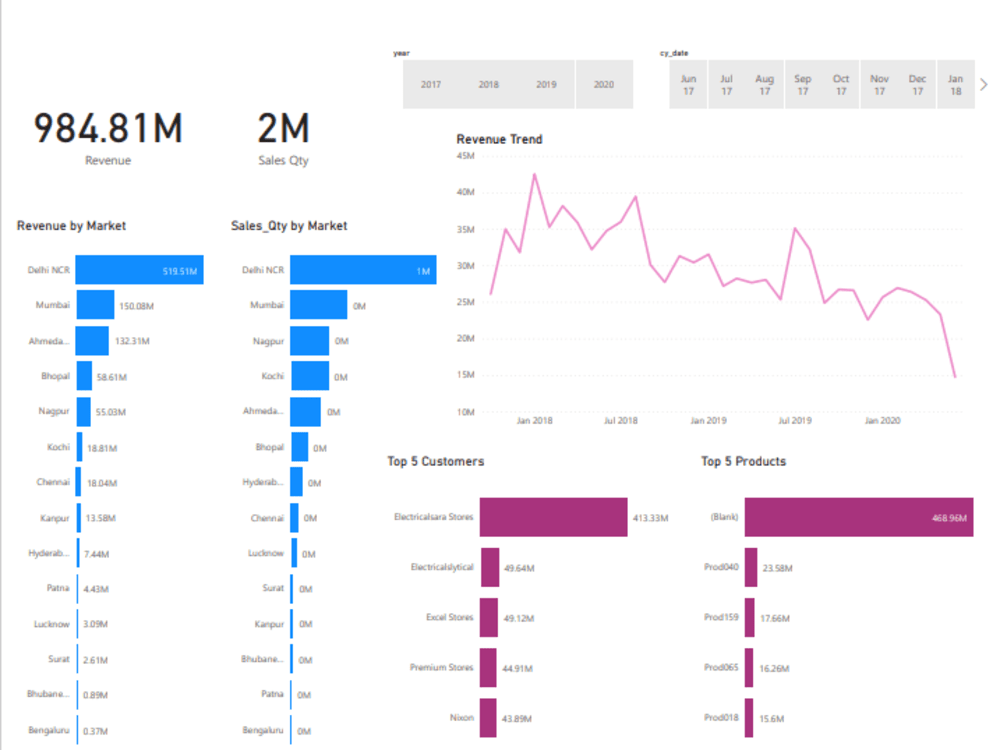Viewport: 1000px width, 750px height.
Task: Select the Delhi NCR bar in Revenue by Market
Action: [140, 269]
